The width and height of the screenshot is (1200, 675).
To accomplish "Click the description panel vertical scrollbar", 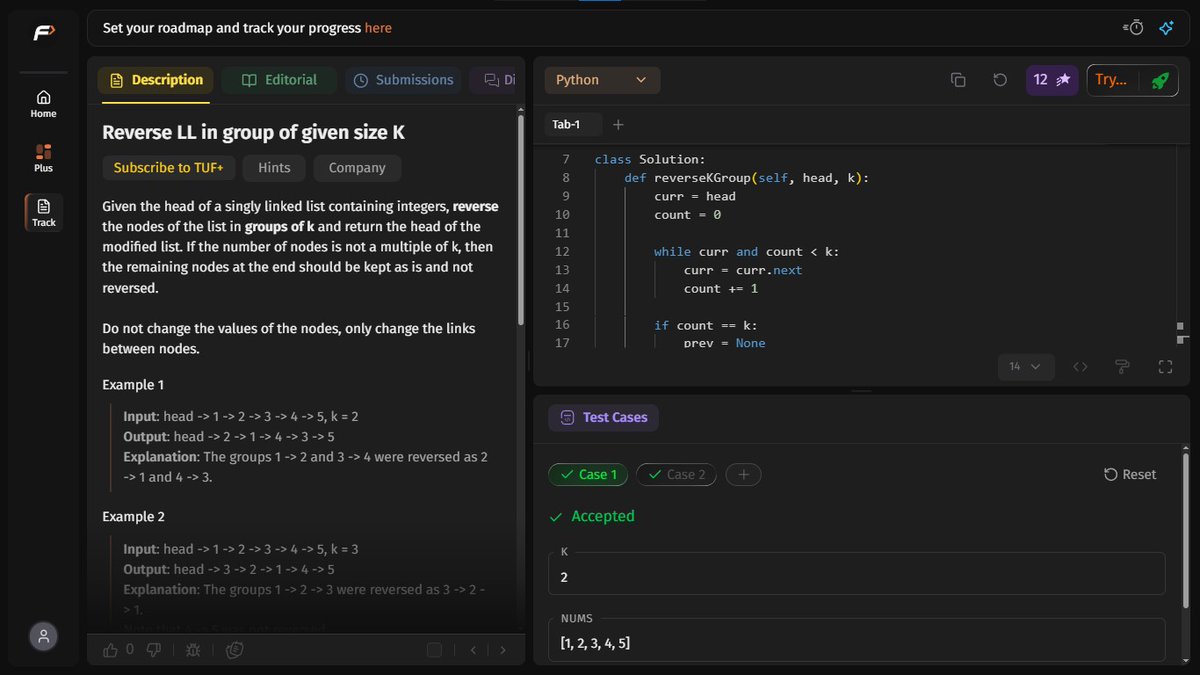I will pos(519,219).
